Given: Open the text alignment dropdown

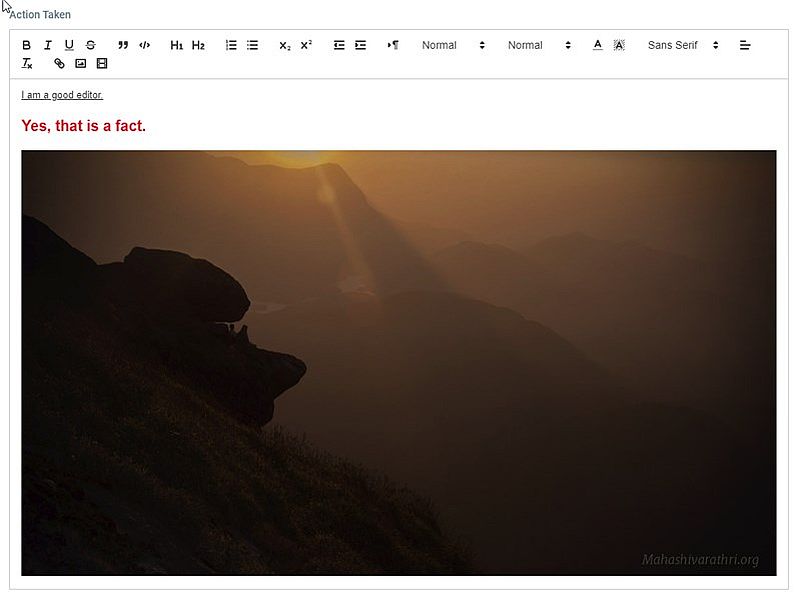Looking at the screenshot, I should pyautogui.click(x=745, y=45).
